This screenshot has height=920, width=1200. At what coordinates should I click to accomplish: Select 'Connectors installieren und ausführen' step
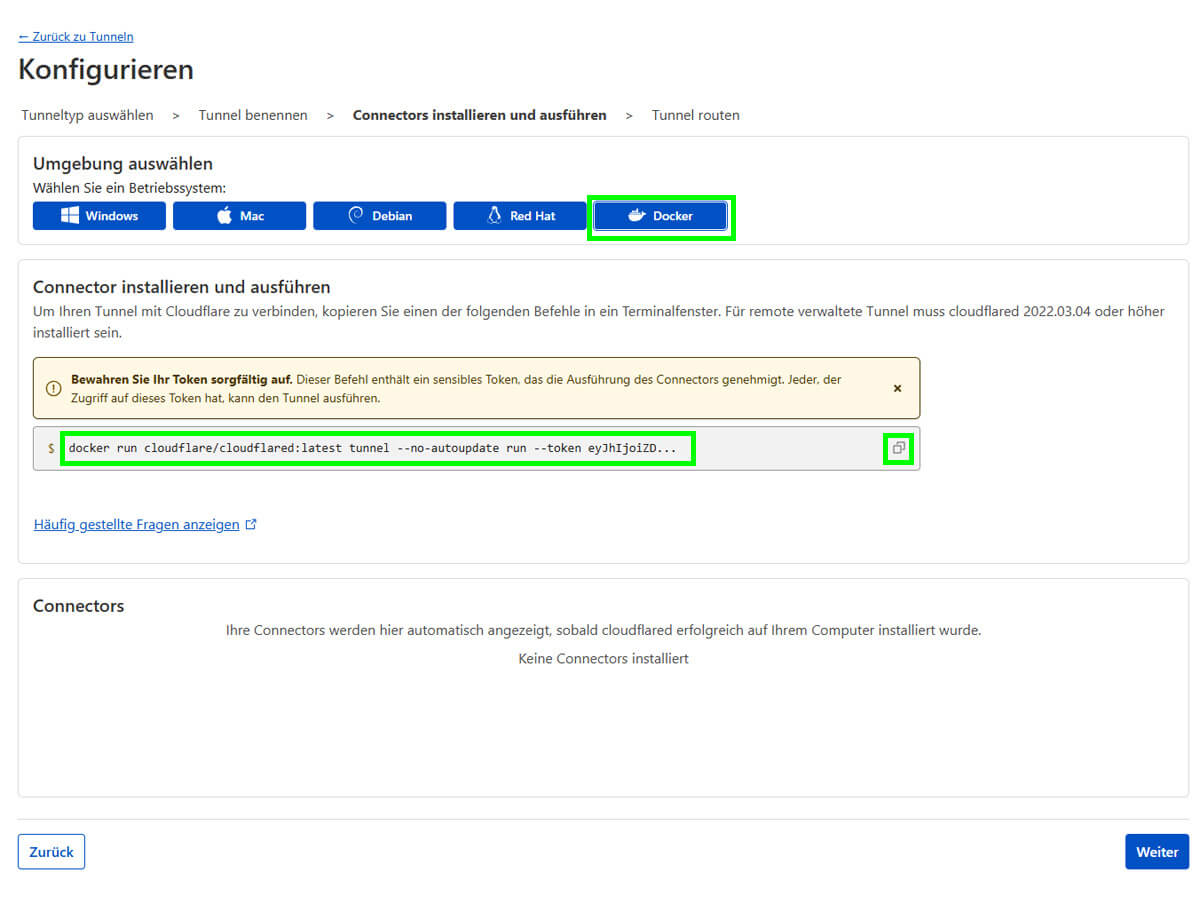click(480, 115)
